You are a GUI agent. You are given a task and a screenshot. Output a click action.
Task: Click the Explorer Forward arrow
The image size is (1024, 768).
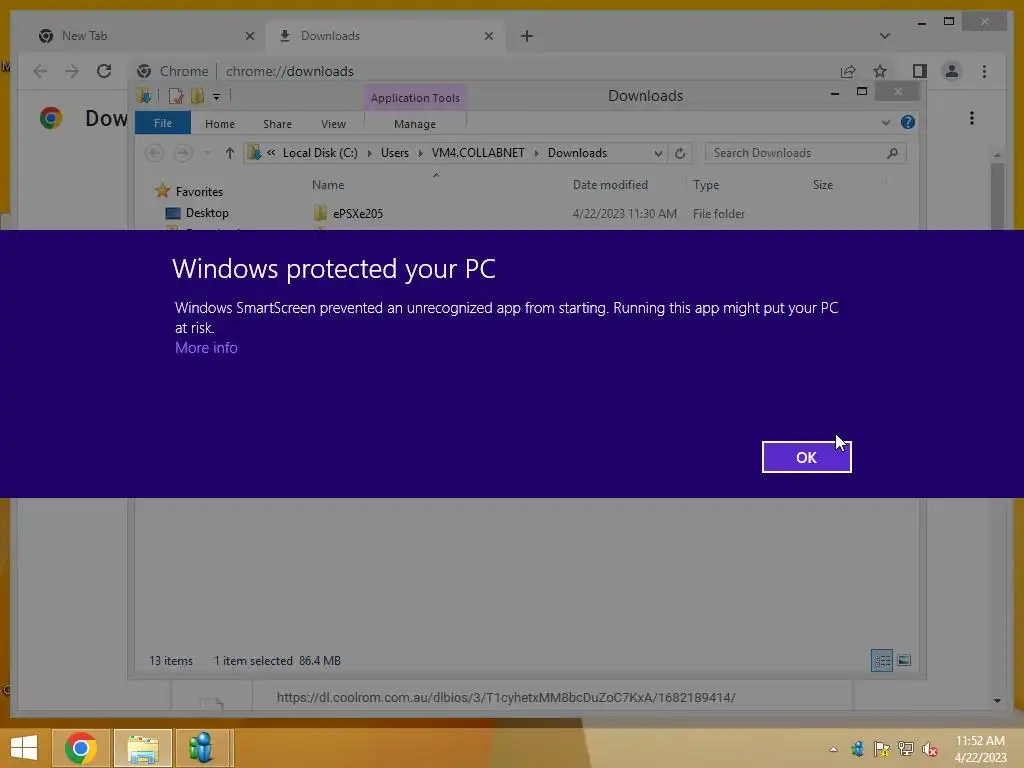(x=184, y=153)
